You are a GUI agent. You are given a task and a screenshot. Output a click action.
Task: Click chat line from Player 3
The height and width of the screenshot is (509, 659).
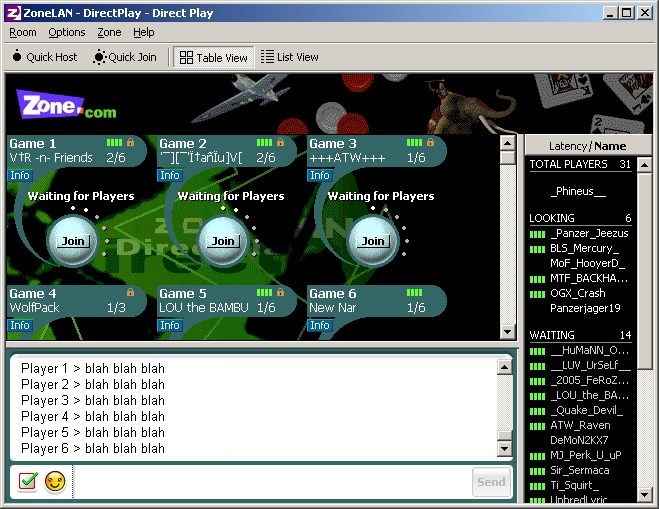(x=92, y=401)
